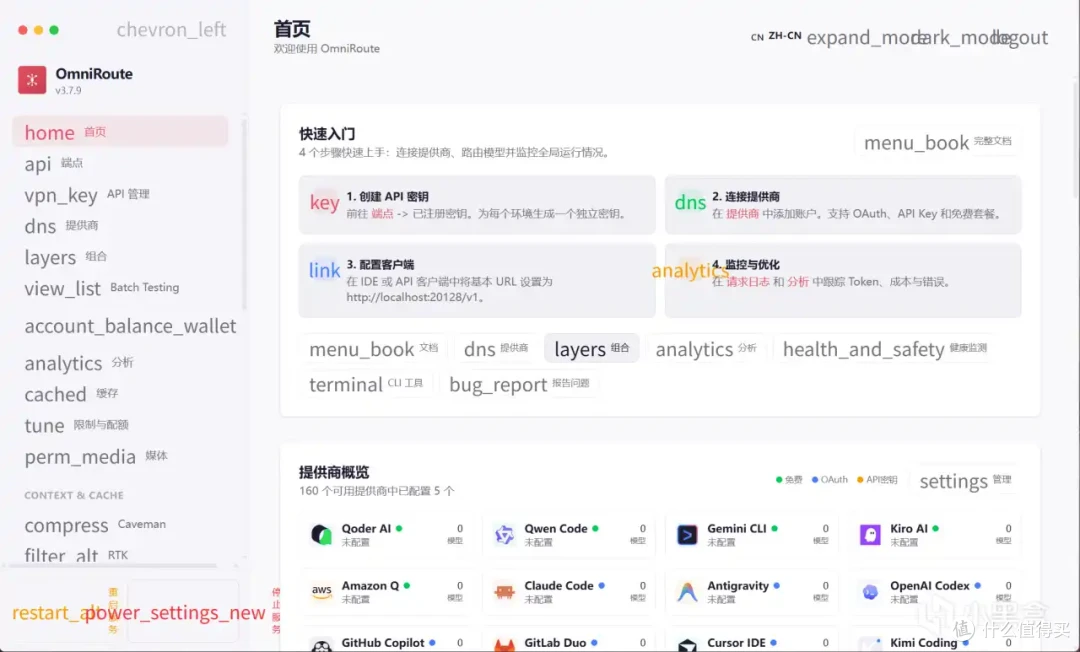Open step 4 监控与优化 card
Screen dimensions: 1080x652
[x=842, y=280]
